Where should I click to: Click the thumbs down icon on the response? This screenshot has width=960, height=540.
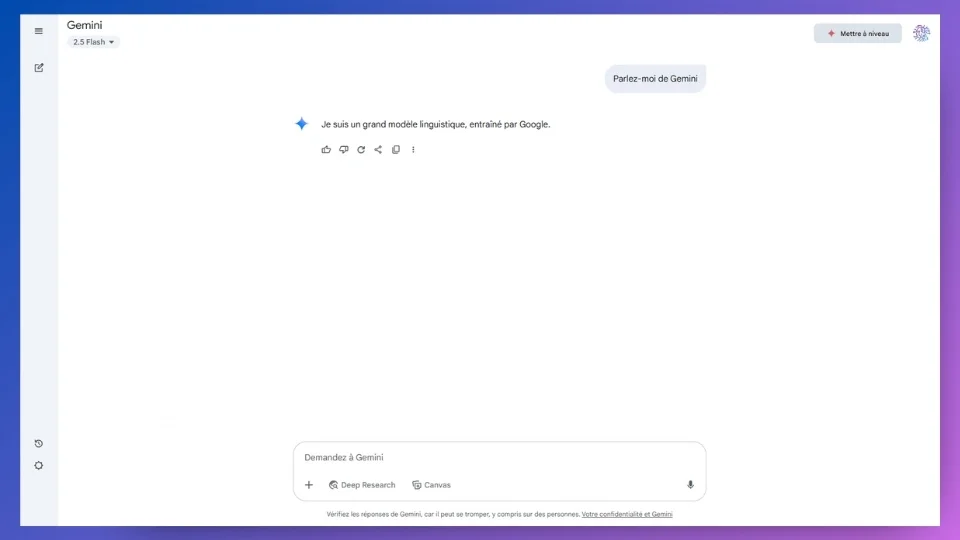point(343,149)
